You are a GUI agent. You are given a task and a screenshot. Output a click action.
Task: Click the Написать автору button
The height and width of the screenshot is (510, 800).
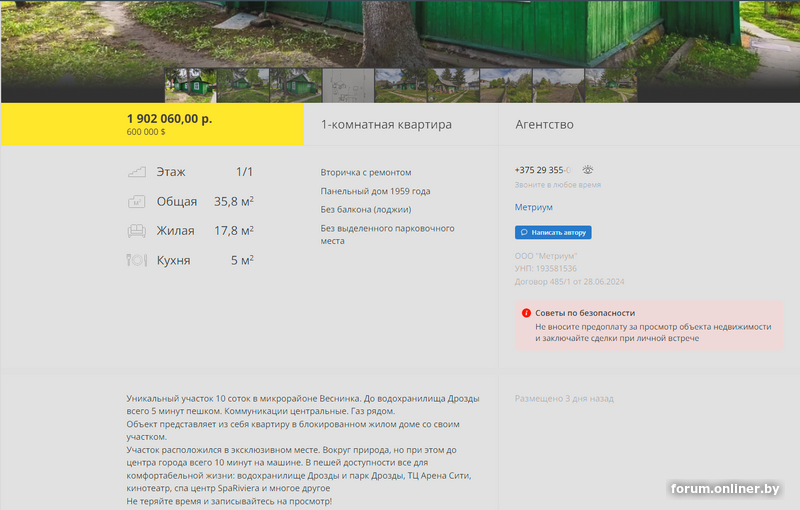point(553,232)
